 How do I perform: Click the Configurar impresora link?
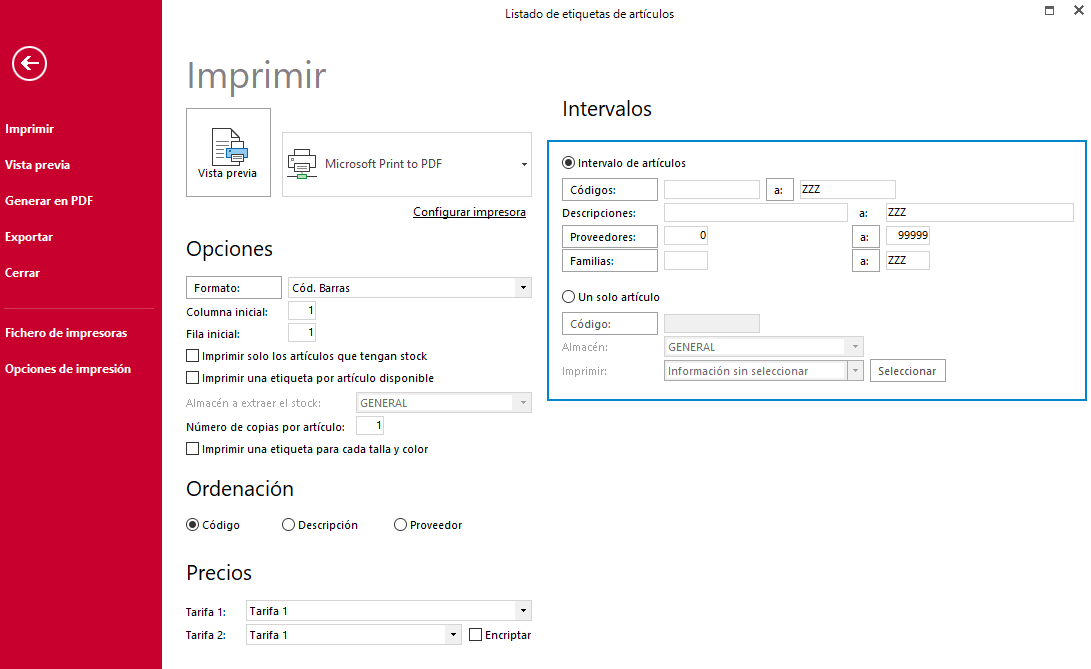(470, 212)
